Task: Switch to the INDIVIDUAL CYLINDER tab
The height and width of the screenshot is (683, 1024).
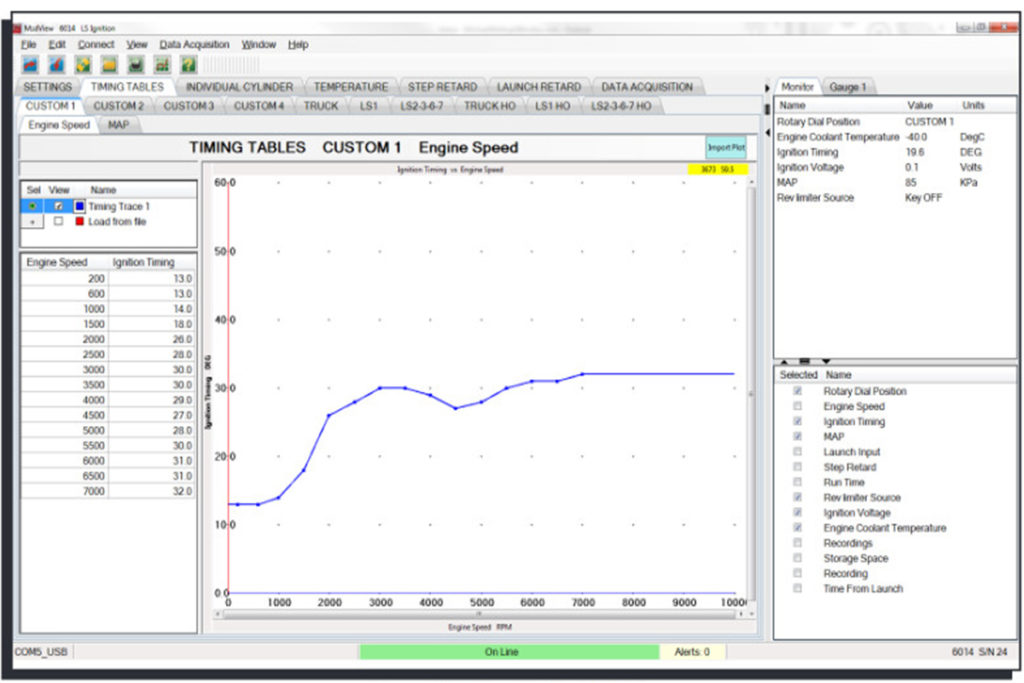Action: coord(239,87)
